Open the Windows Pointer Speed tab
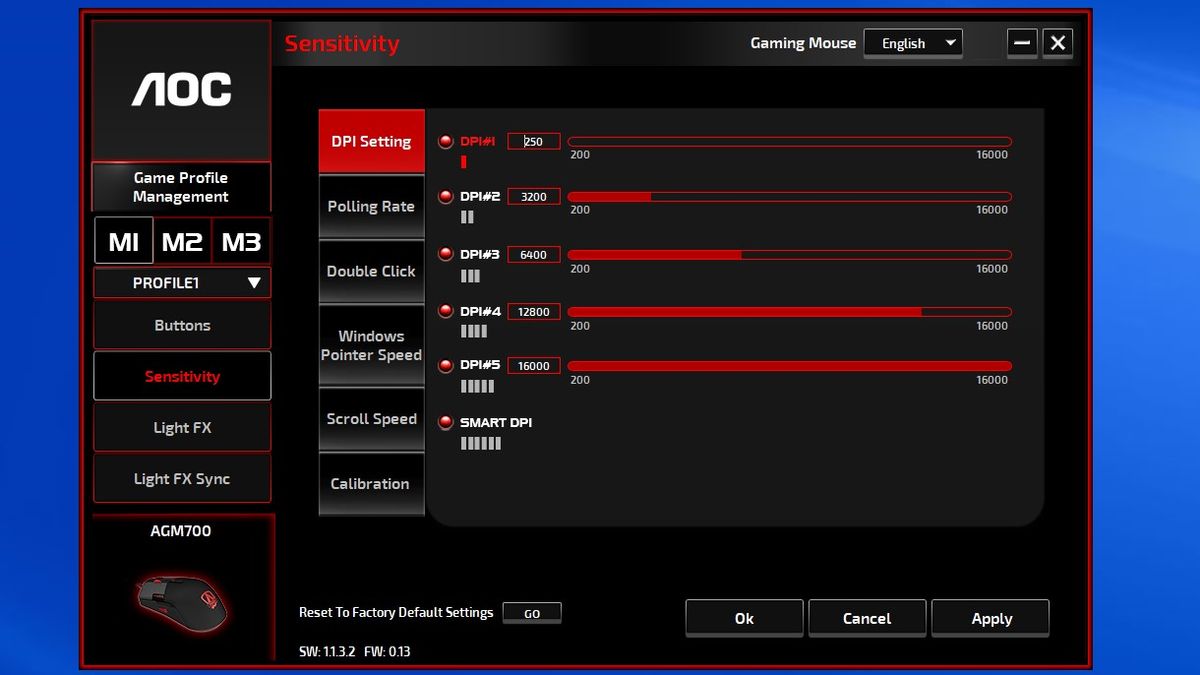Screen dimensions: 1200x675 tap(372, 346)
